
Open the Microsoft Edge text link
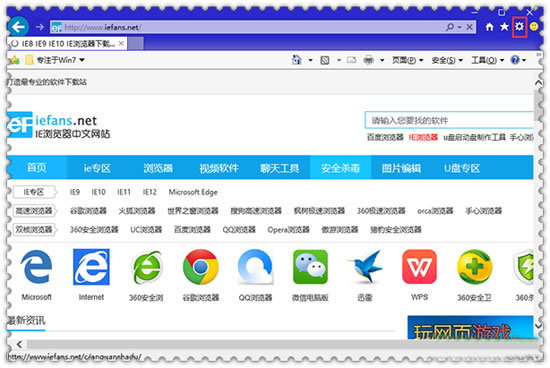pos(193,192)
